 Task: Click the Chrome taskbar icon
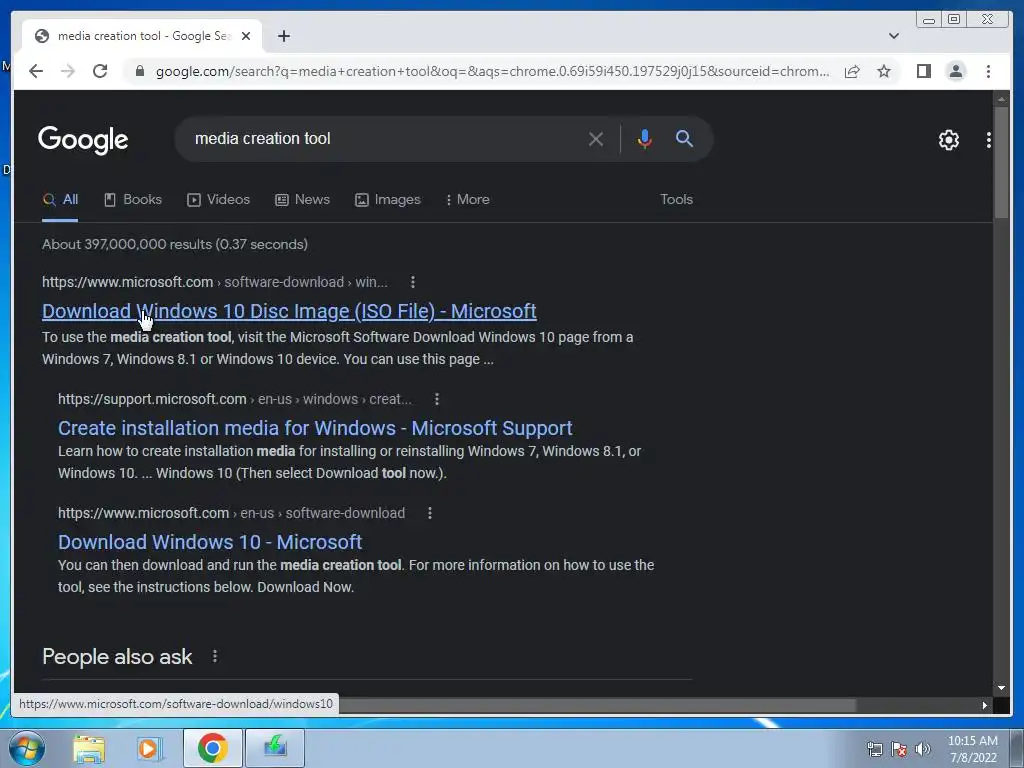point(212,748)
